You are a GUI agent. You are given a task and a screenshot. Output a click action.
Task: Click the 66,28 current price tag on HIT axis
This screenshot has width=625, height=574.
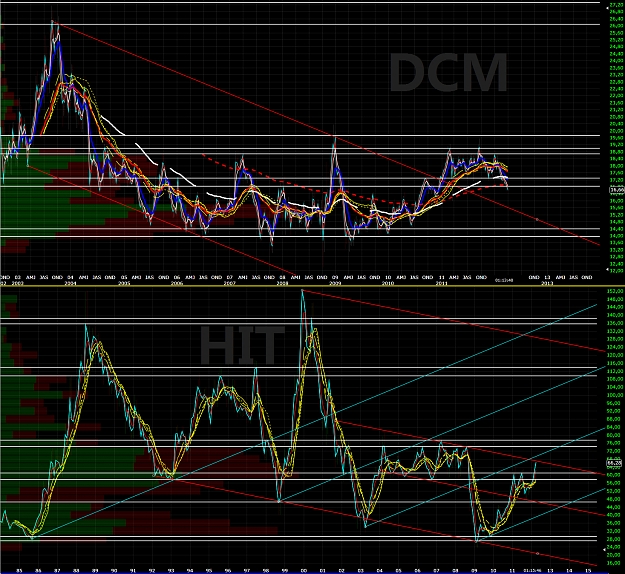click(x=614, y=463)
